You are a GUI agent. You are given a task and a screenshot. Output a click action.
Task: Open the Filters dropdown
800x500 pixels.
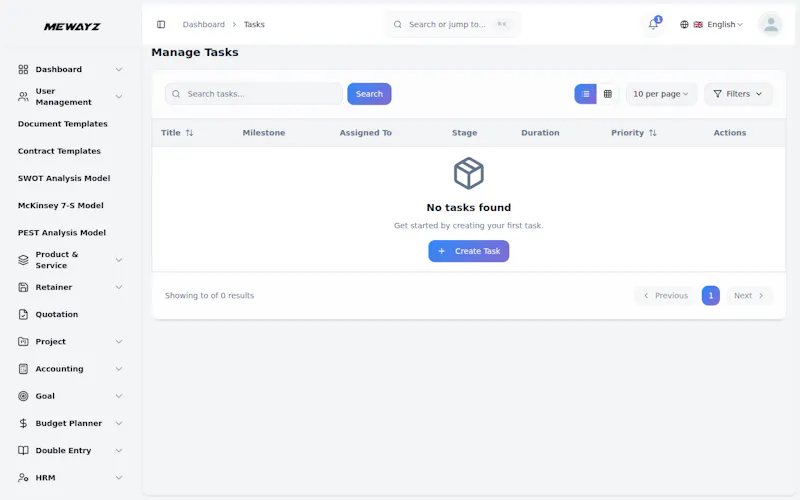coord(738,94)
